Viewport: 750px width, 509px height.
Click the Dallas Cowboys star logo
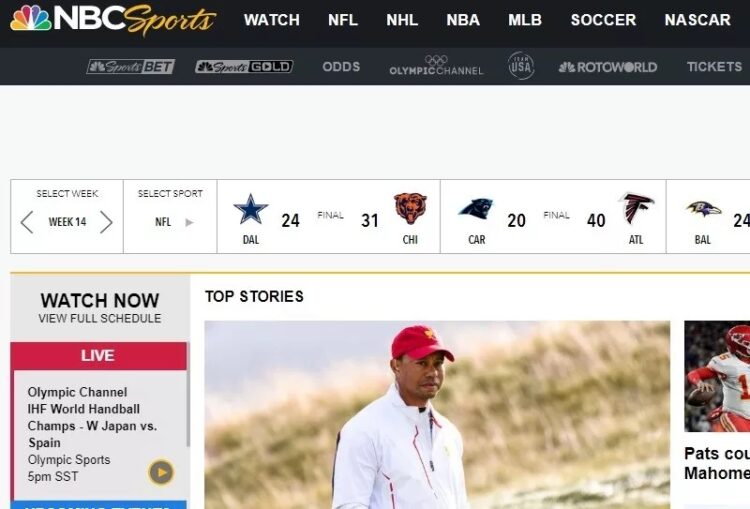(251, 209)
